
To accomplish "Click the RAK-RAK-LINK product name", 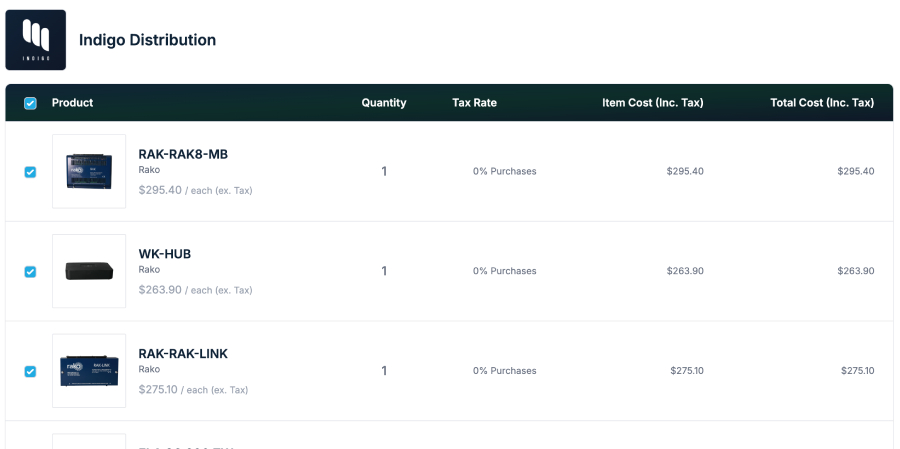I will (183, 354).
